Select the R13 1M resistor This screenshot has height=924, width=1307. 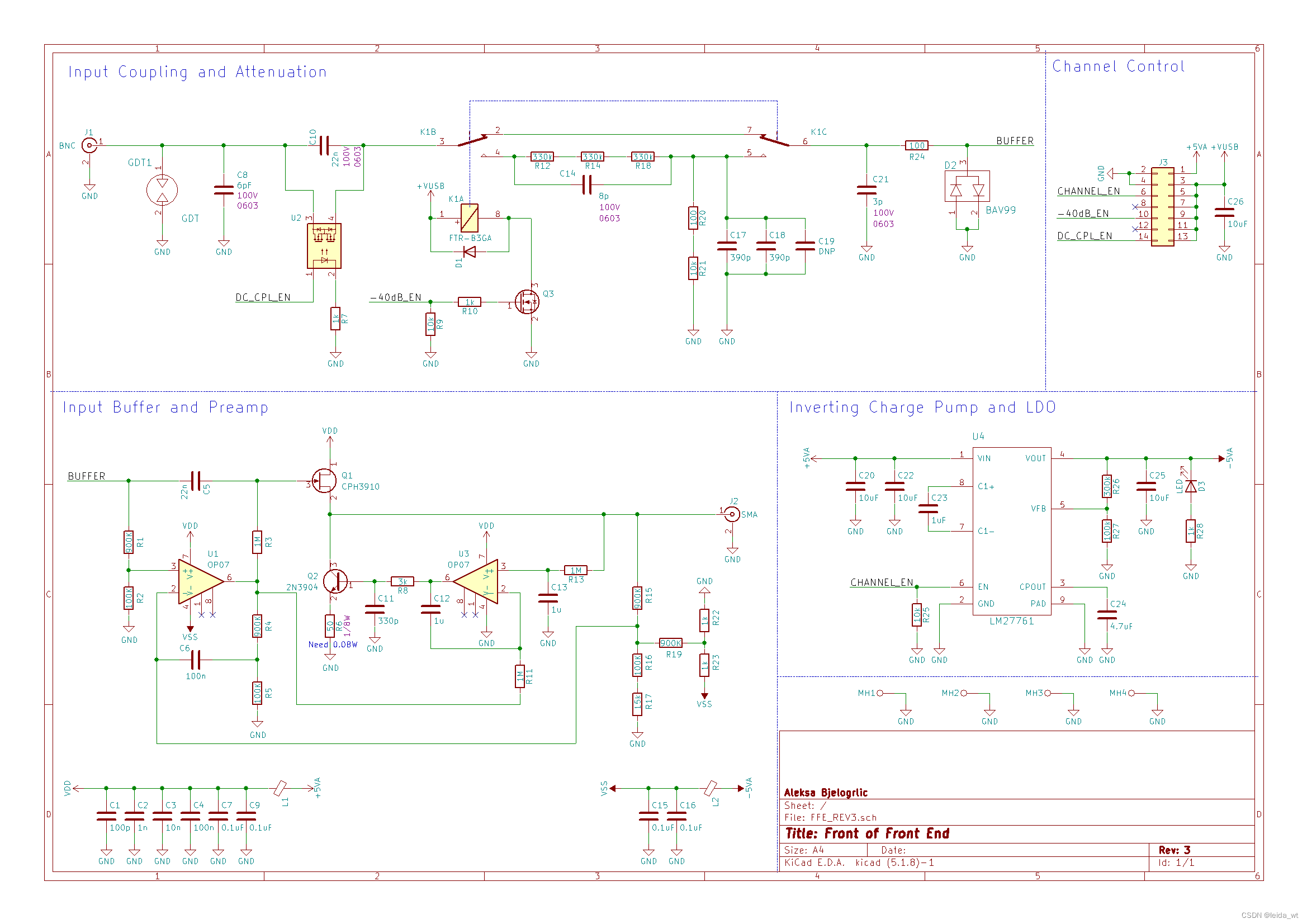tap(575, 571)
